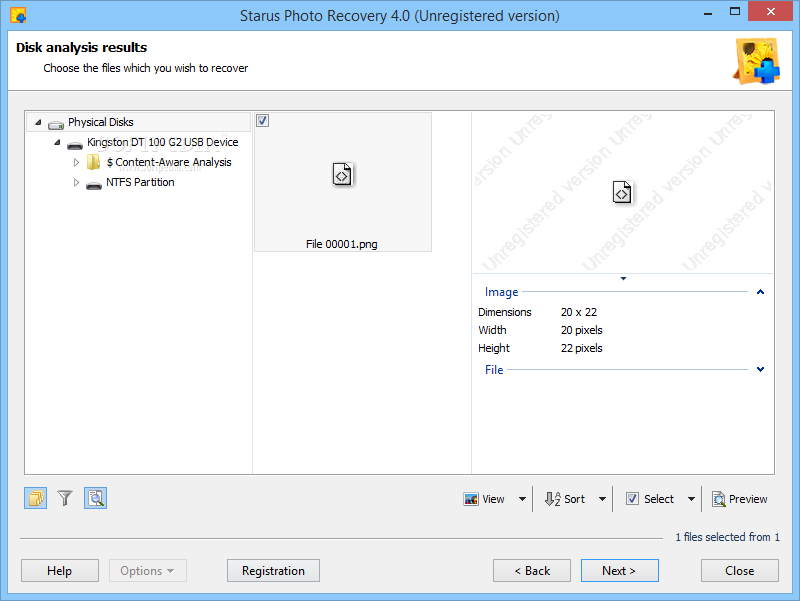
Task: Open the Sort dropdown arrow
Action: point(602,499)
